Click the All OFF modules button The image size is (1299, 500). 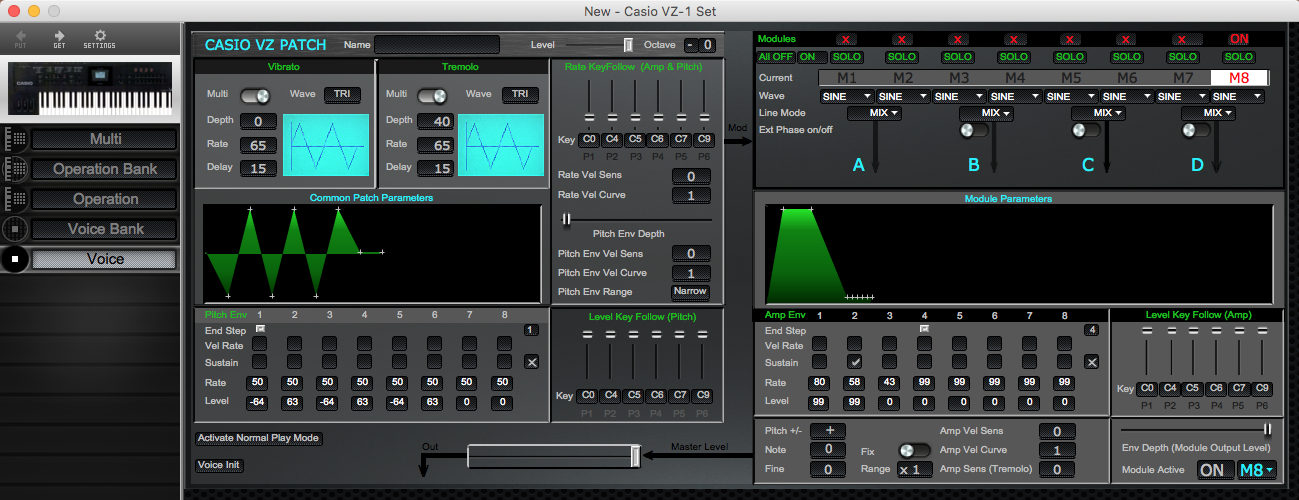[775, 57]
